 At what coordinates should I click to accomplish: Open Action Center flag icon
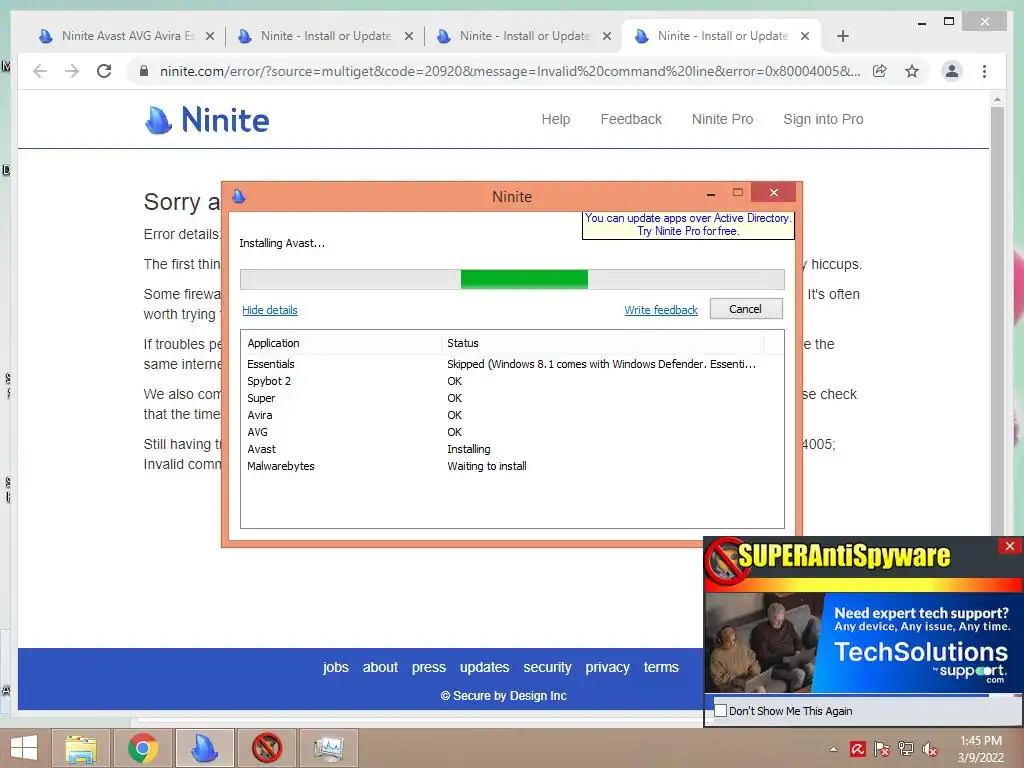click(x=882, y=749)
